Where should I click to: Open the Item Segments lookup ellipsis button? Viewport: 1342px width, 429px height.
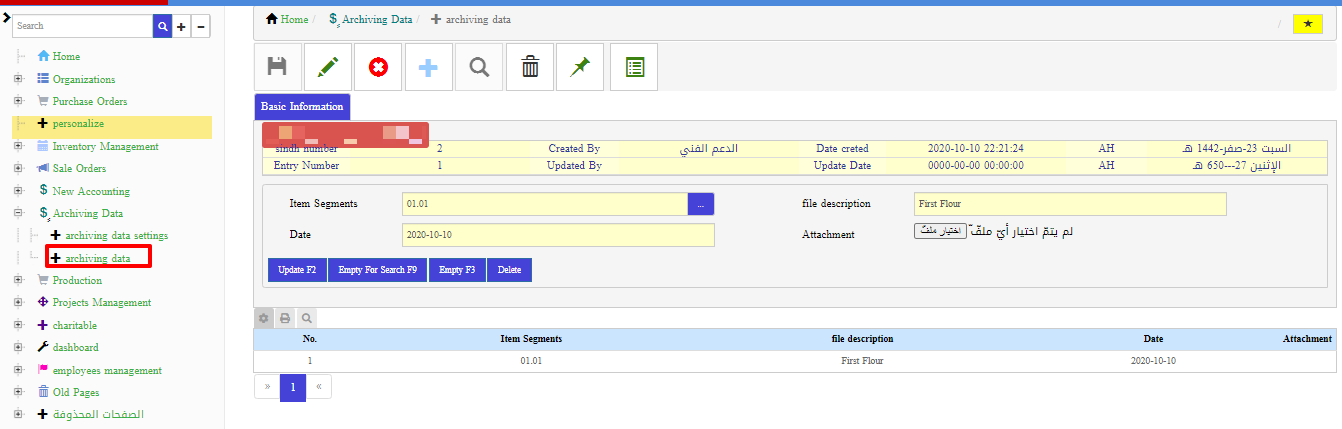click(x=701, y=204)
